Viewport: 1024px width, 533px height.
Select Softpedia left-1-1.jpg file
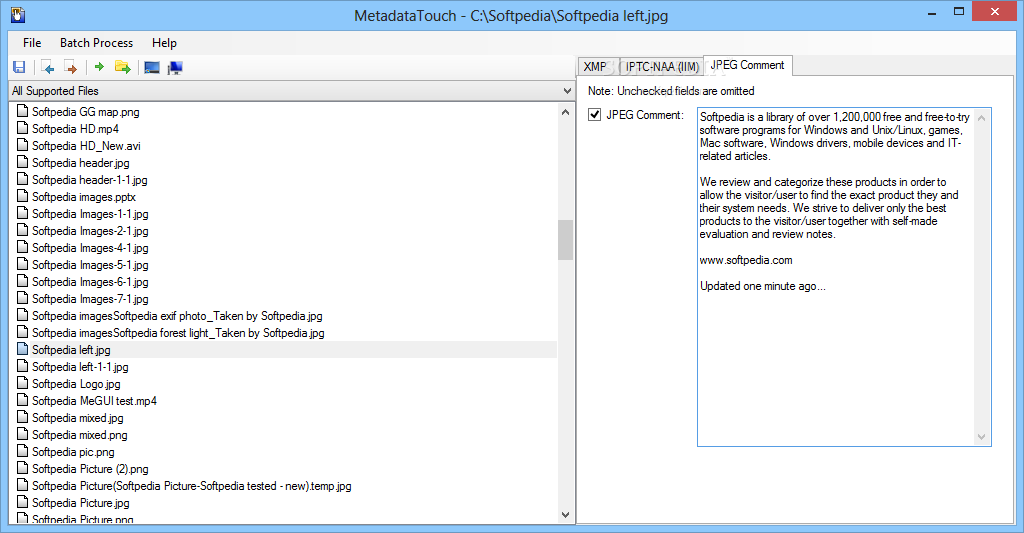(x=80, y=366)
